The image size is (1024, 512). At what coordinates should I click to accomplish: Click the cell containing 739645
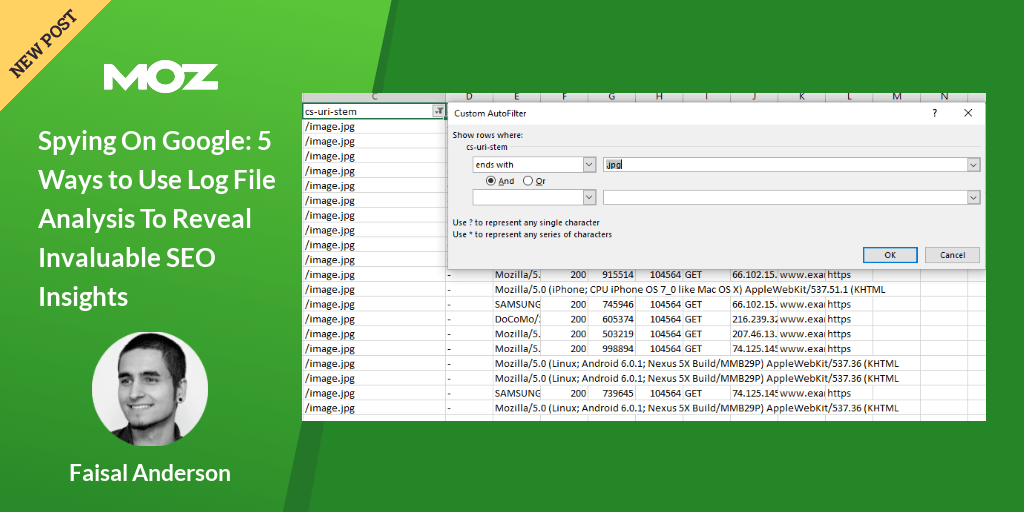coord(611,393)
